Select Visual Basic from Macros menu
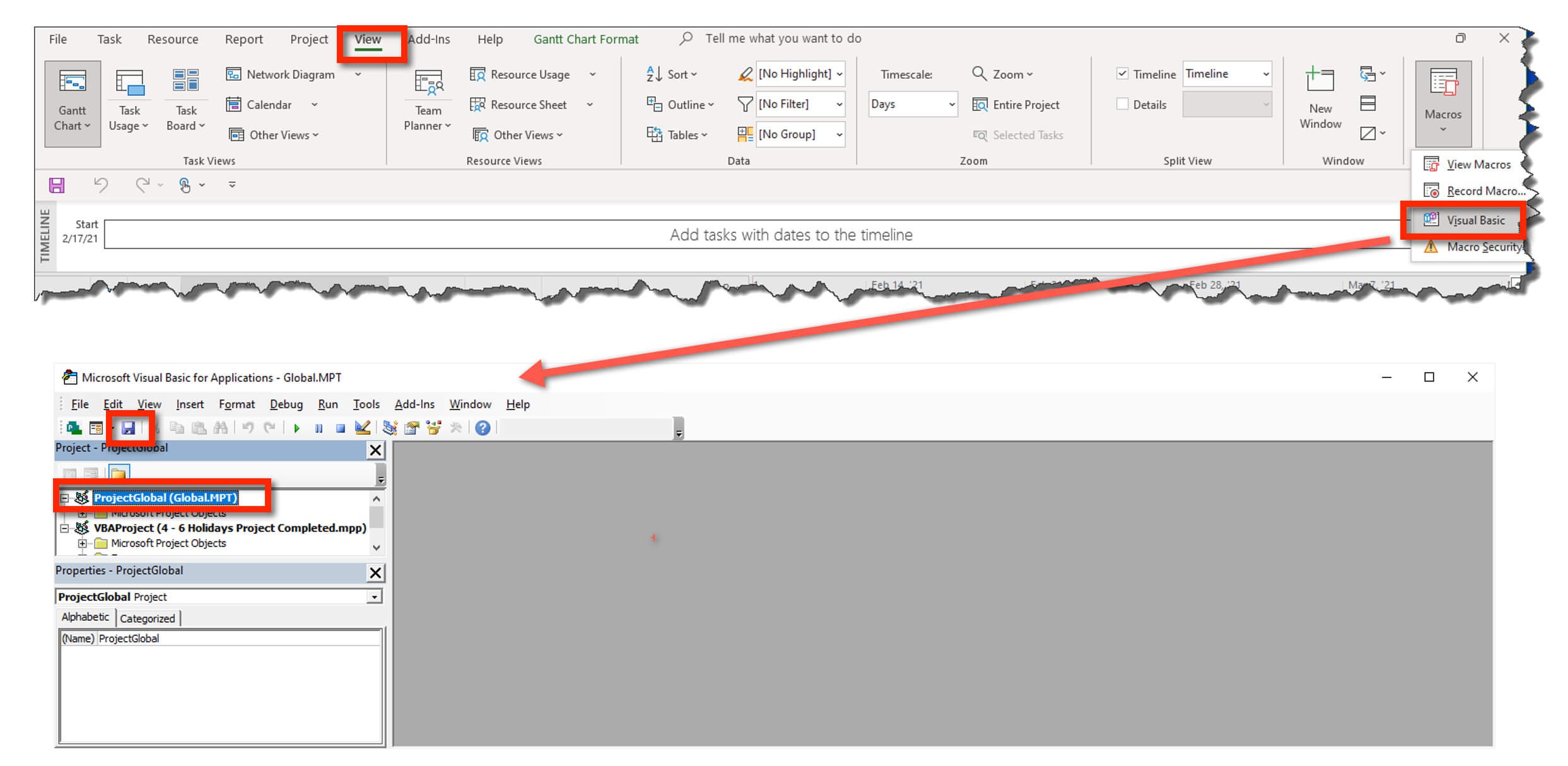 click(1475, 220)
